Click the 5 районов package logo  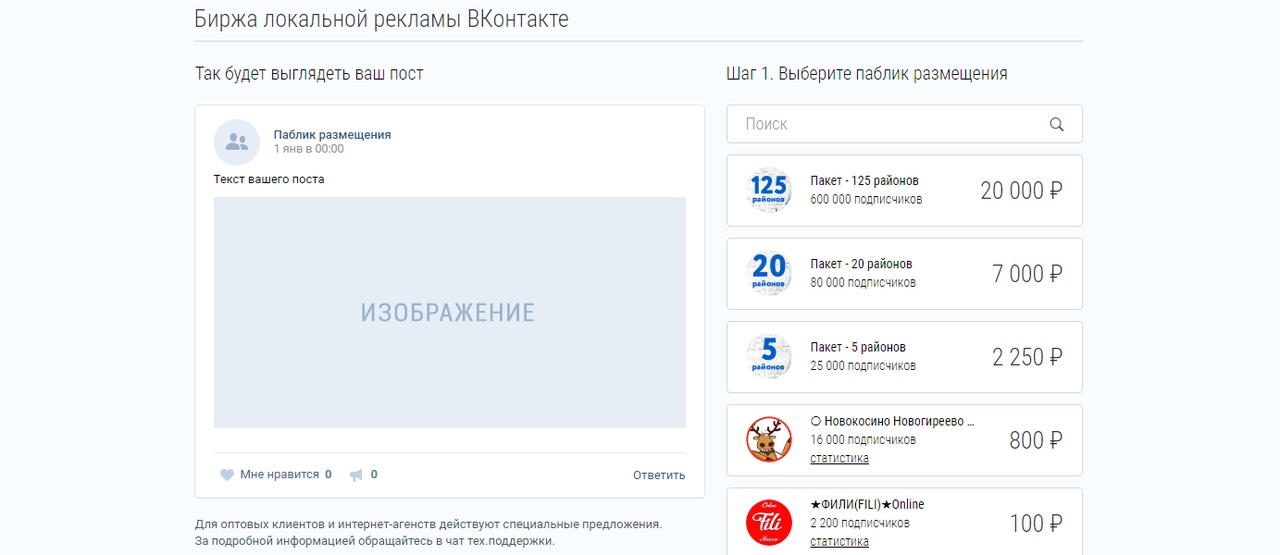(x=769, y=356)
